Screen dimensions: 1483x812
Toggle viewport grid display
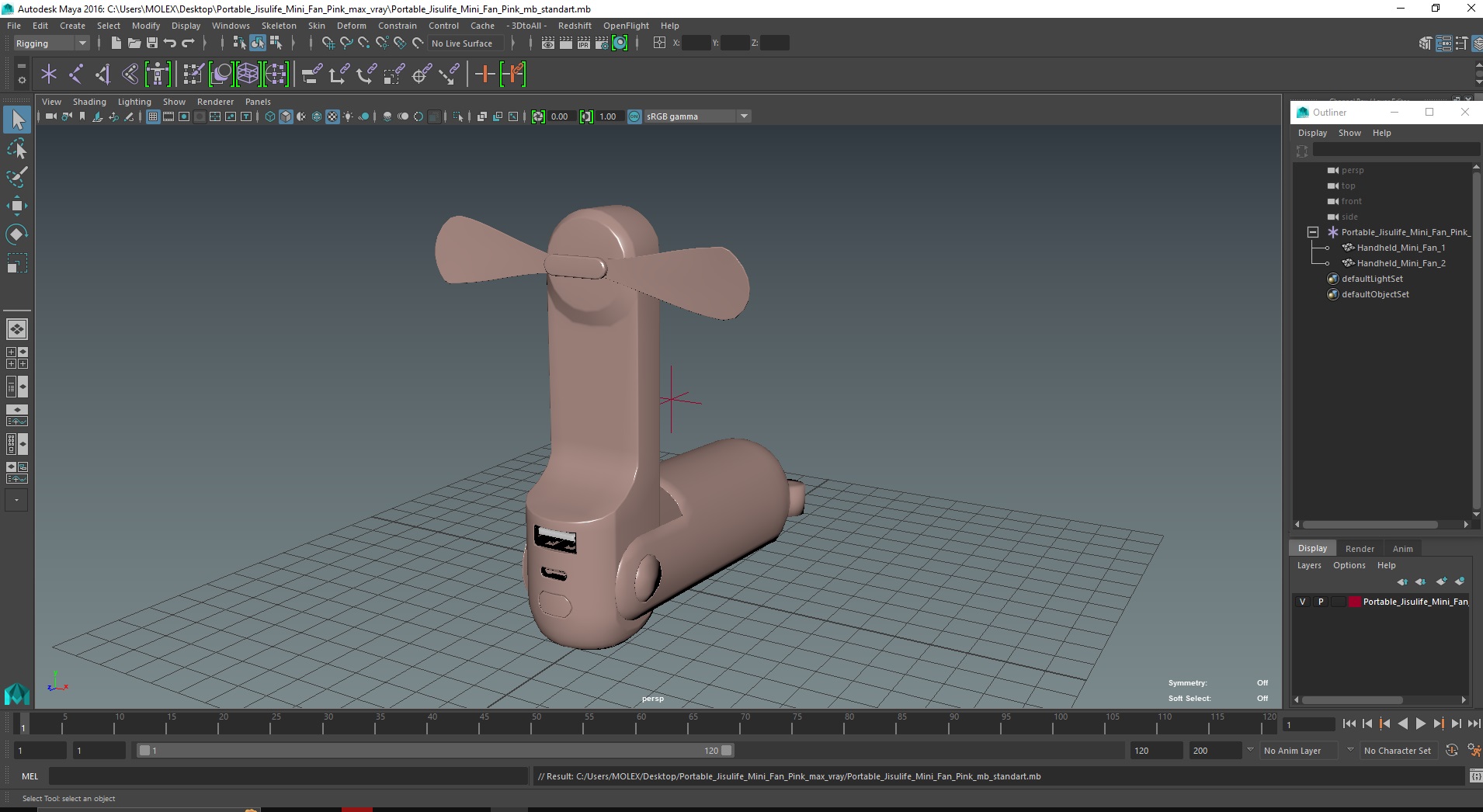coord(153,116)
